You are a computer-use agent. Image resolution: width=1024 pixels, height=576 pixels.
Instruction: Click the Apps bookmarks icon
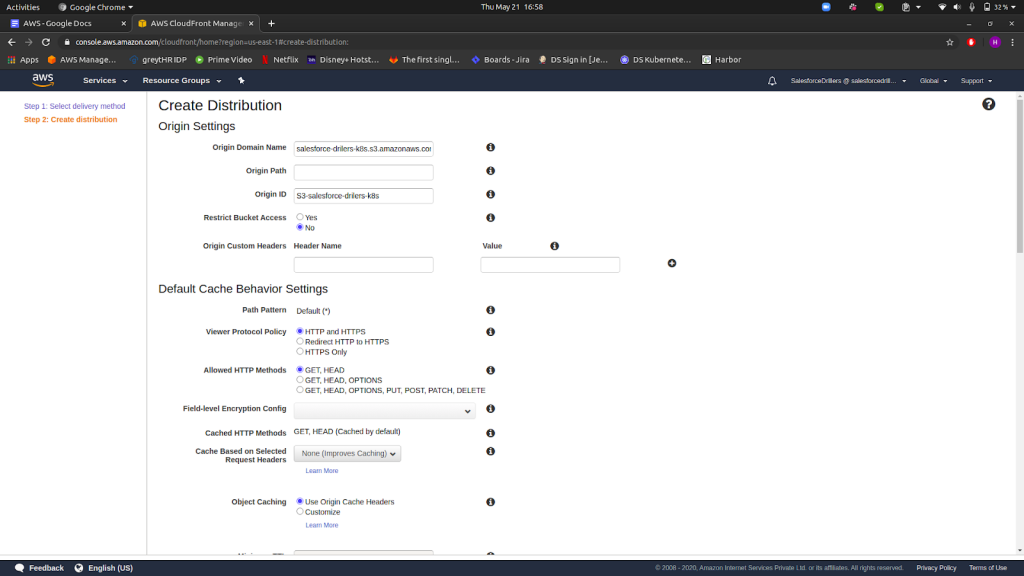click(x=11, y=59)
